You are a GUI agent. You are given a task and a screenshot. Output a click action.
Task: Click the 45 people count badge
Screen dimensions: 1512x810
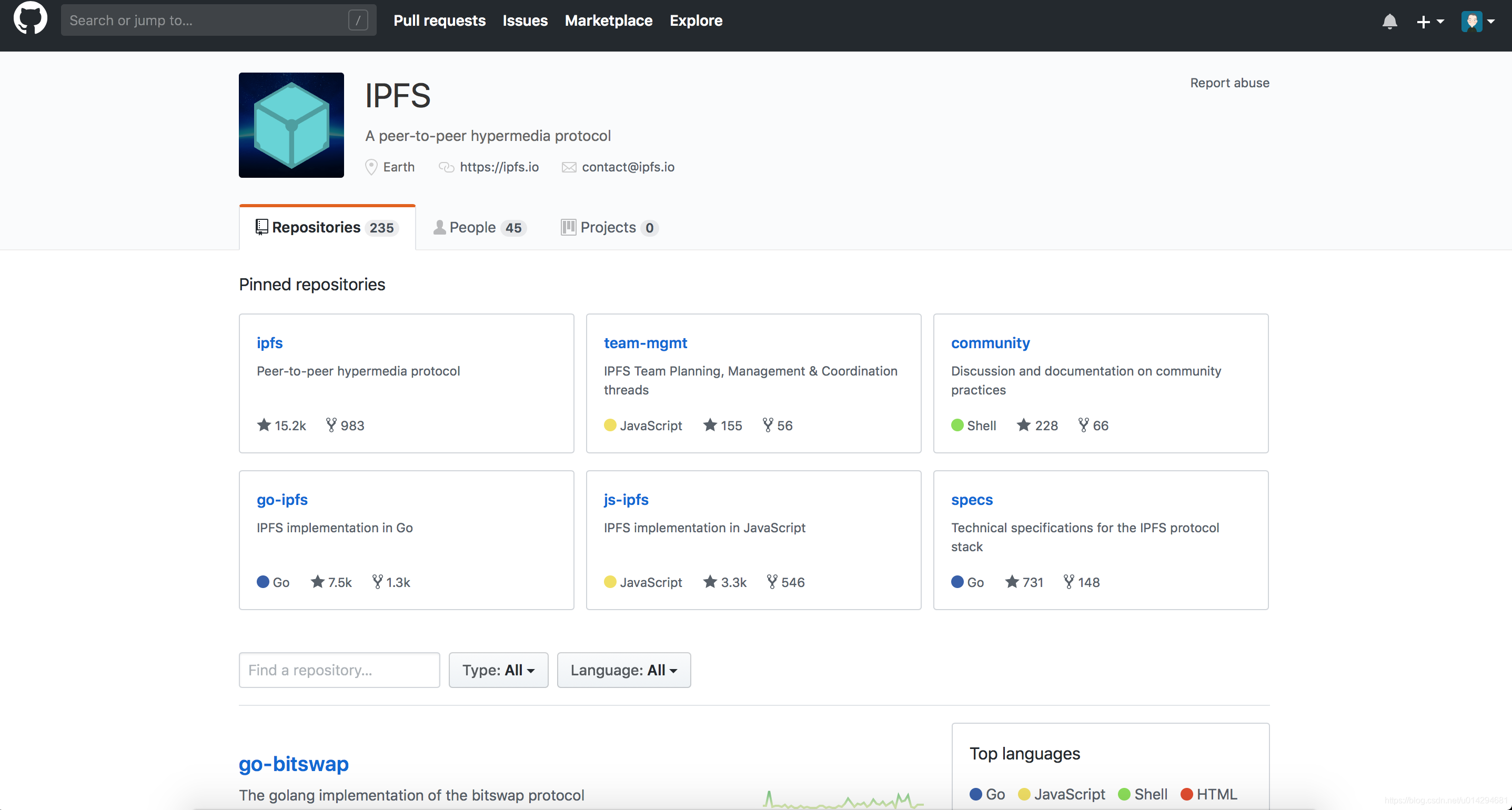coord(513,228)
